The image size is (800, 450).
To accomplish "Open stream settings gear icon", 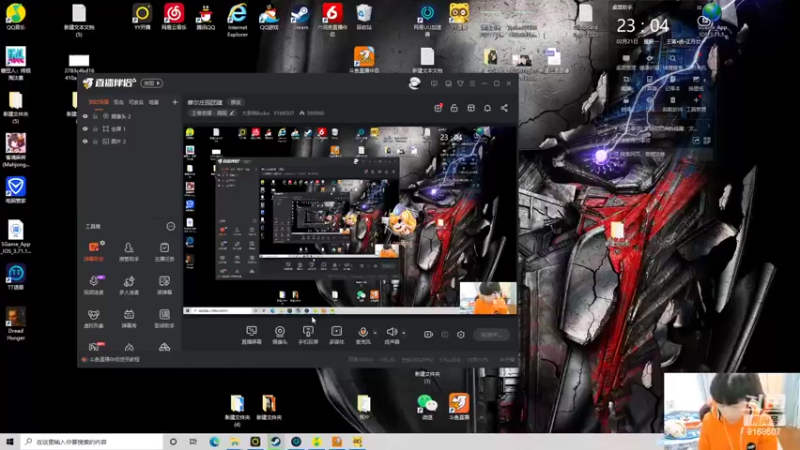I will (x=461, y=334).
